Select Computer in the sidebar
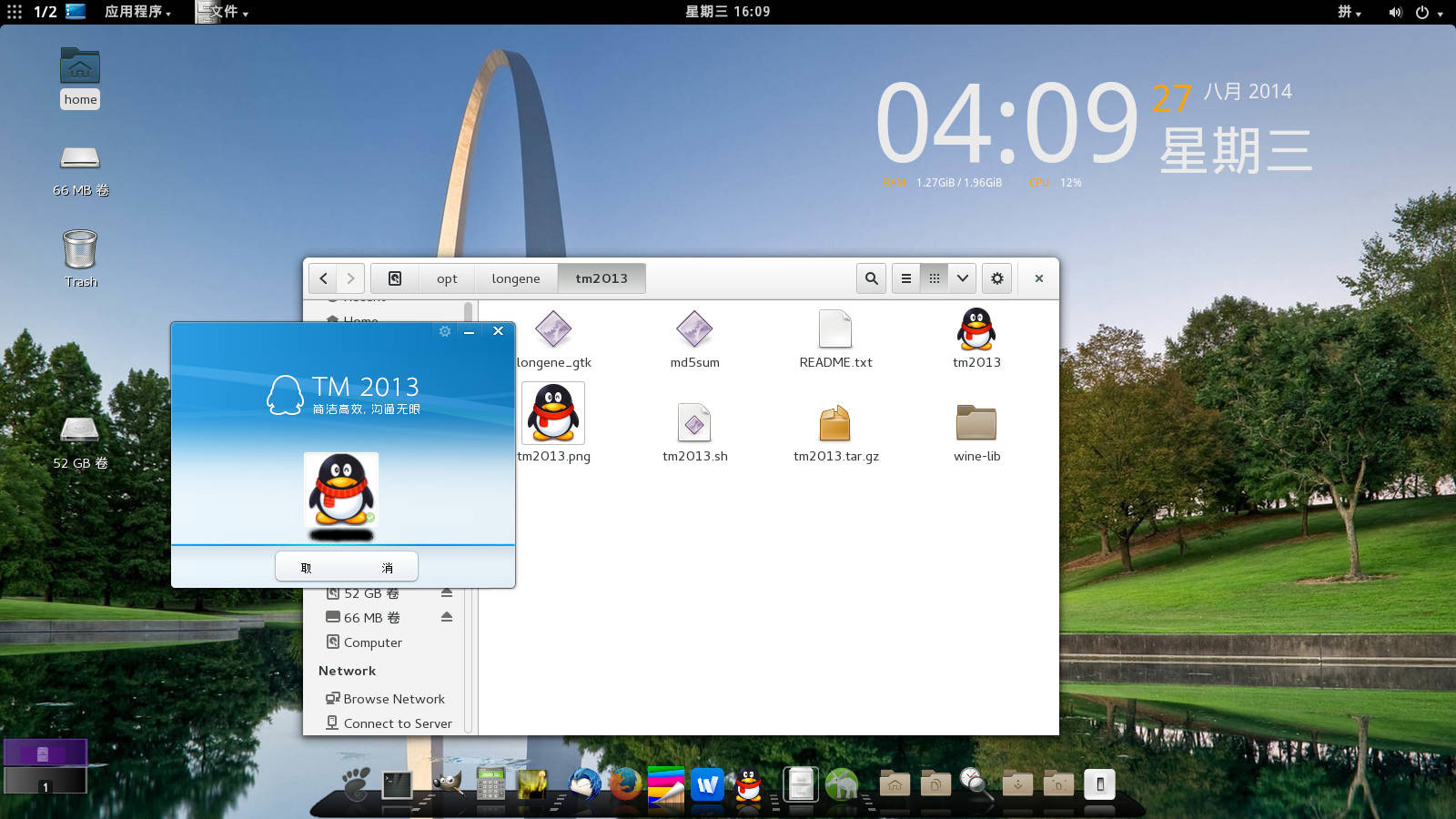 click(x=364, y=642)
